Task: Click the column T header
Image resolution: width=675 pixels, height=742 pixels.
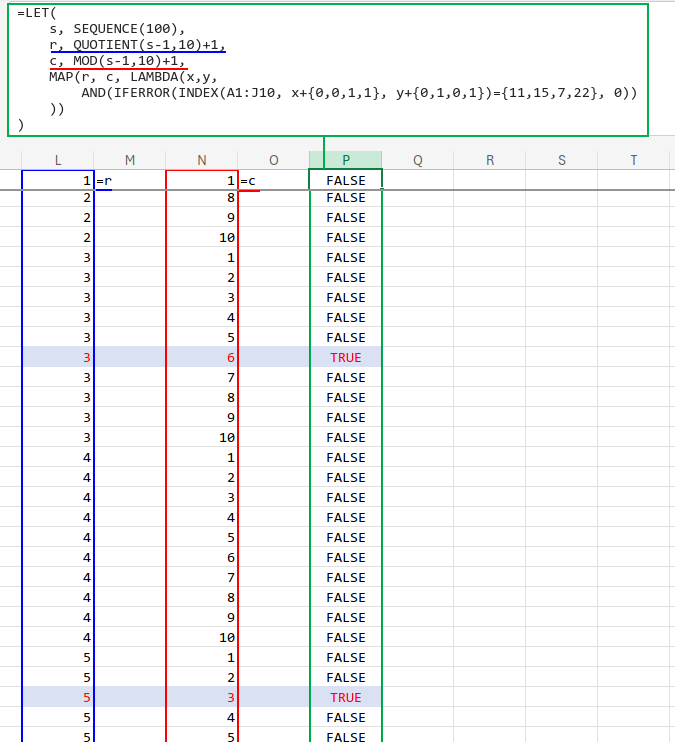Action: tap(634, 160)
